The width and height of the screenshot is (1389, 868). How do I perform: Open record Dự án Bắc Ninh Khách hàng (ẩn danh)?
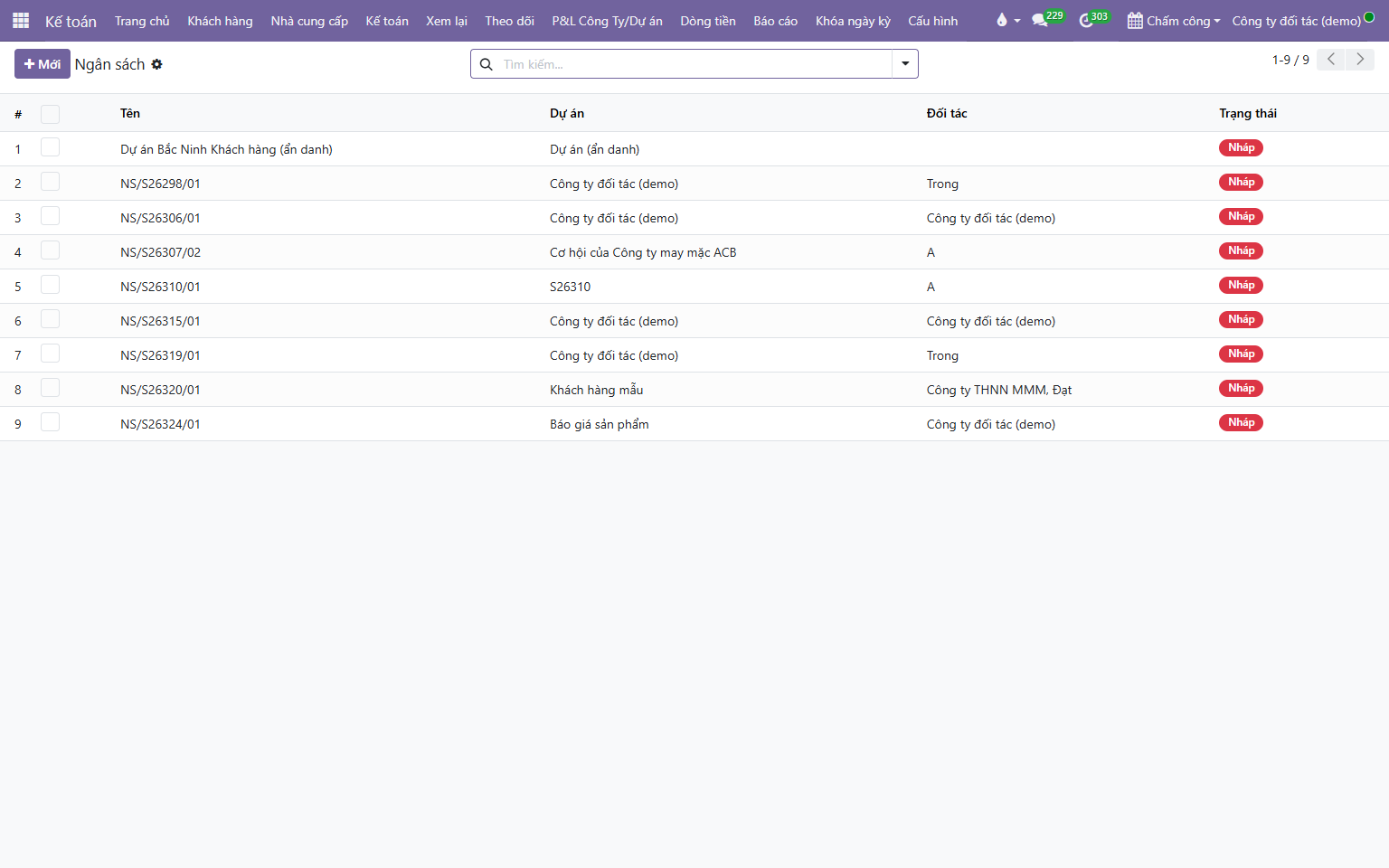pos(226,149)
